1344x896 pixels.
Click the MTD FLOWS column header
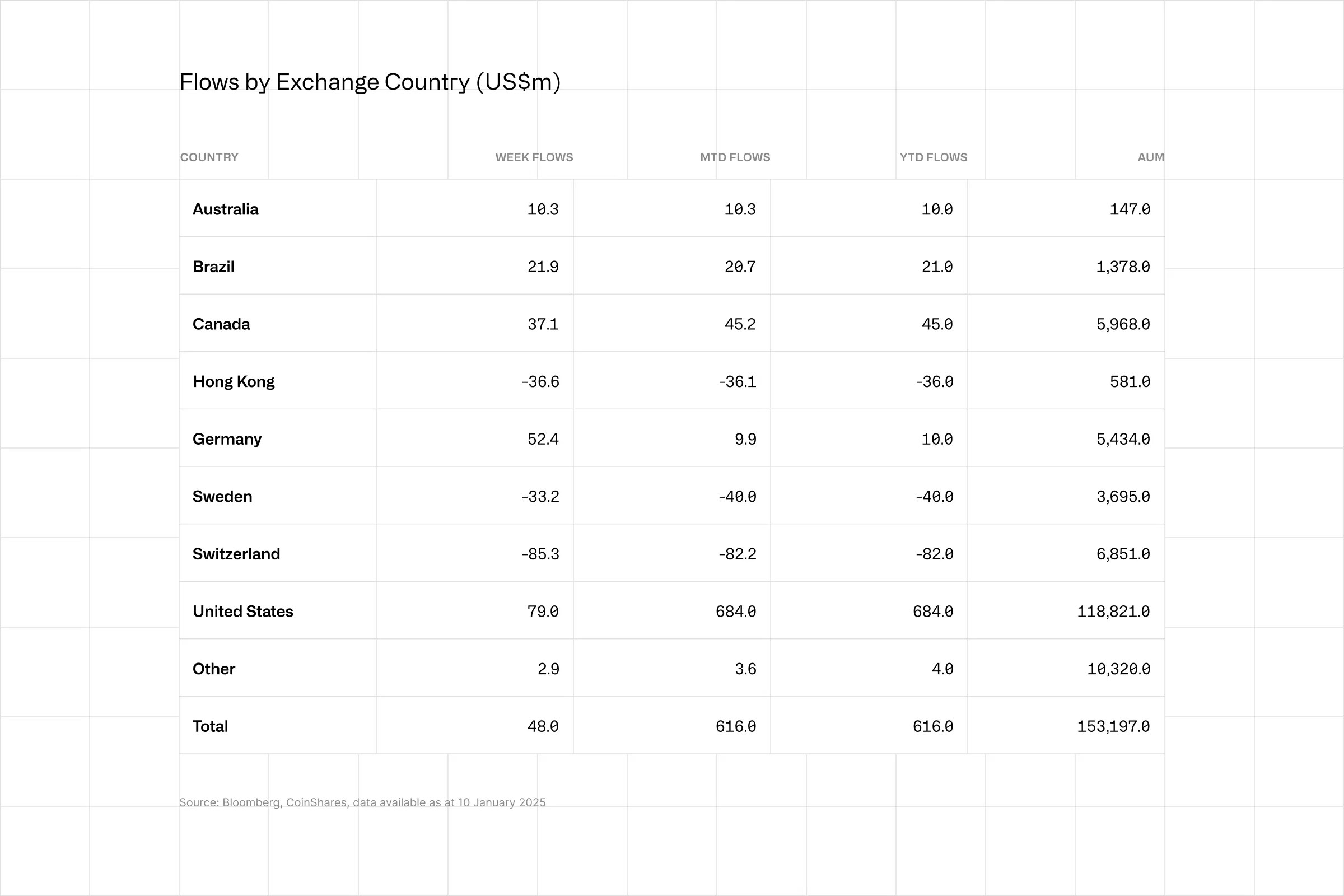point(735,157)
